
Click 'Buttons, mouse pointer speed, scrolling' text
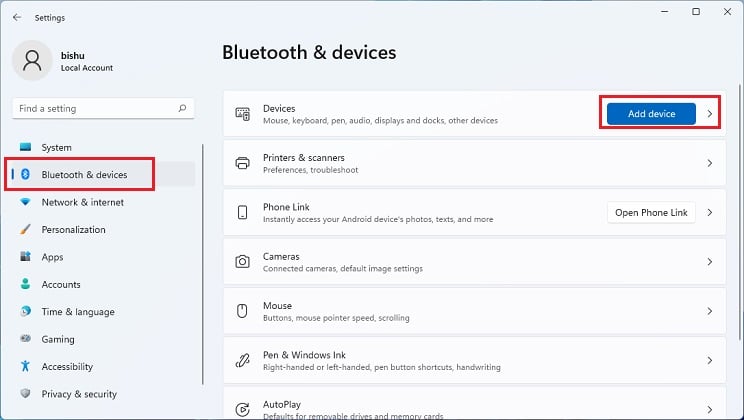[336, 318]
